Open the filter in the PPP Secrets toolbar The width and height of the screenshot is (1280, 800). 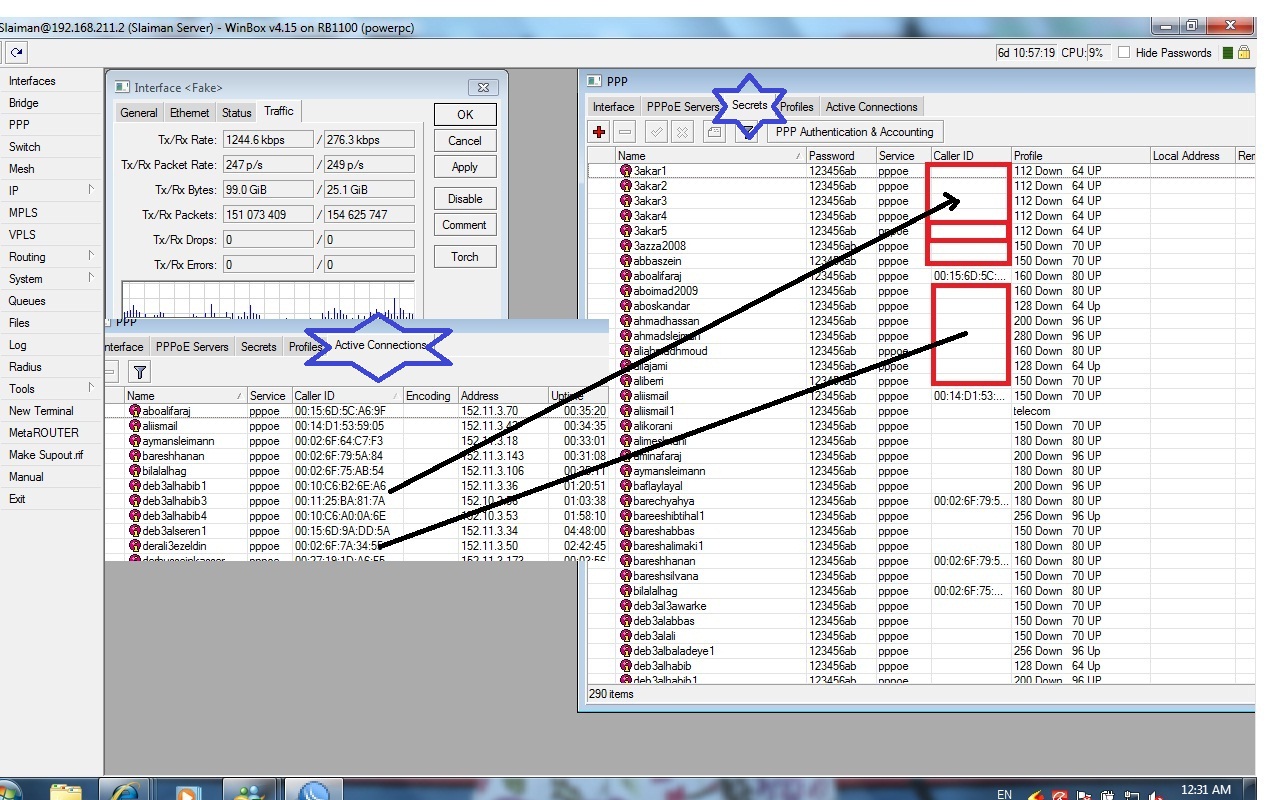coord(746,131)
